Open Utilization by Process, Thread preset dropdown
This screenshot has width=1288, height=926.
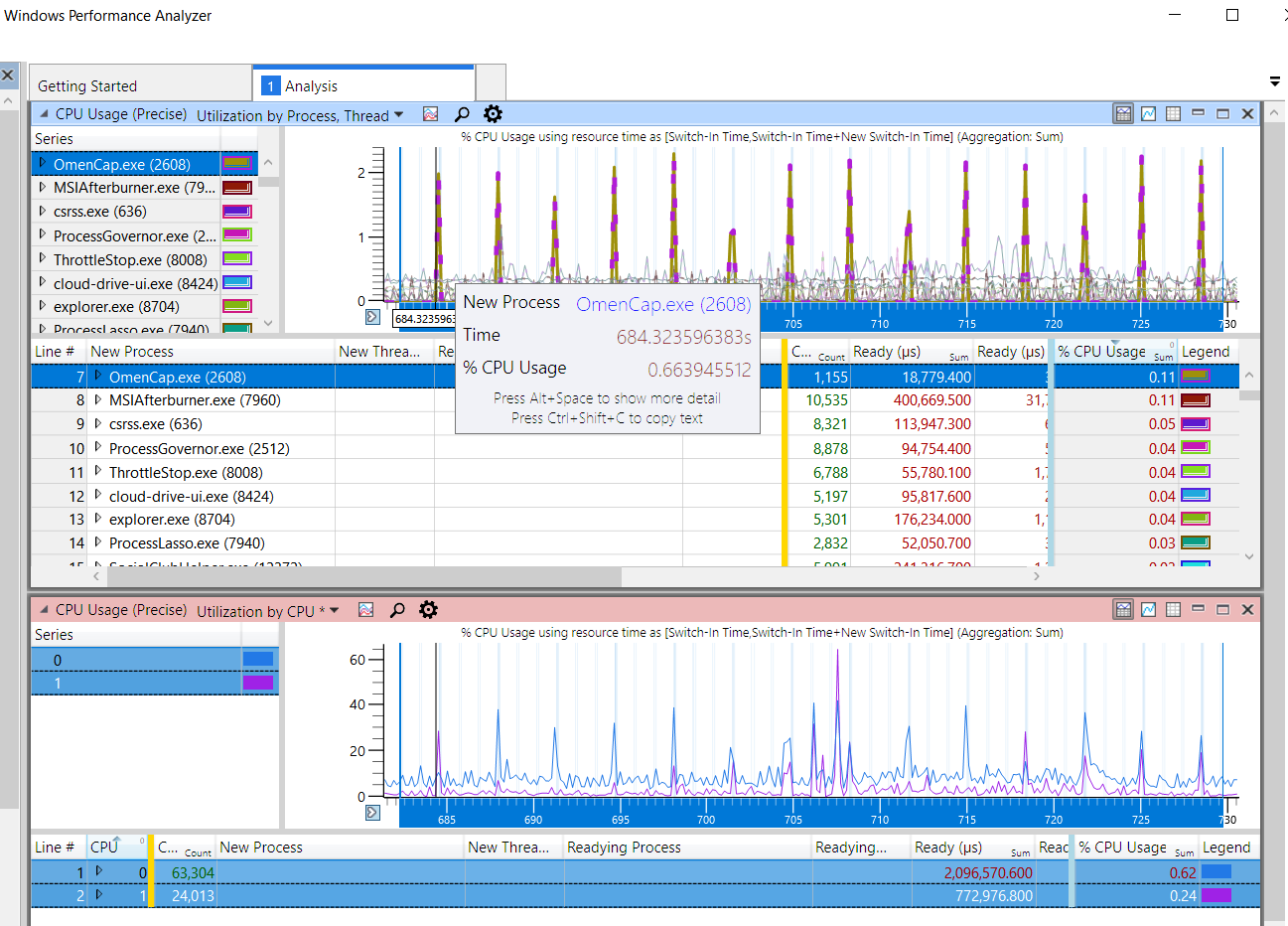398,115
